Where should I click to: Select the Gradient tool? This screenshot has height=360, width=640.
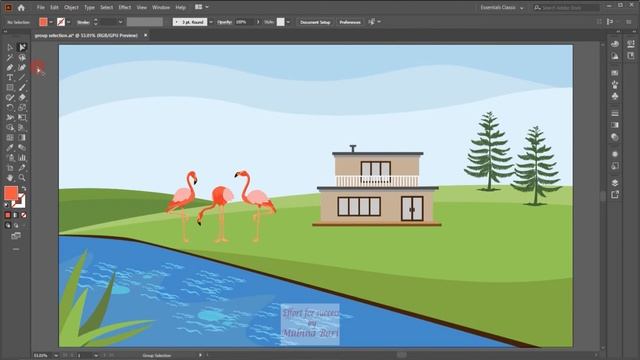coord(22,138)
